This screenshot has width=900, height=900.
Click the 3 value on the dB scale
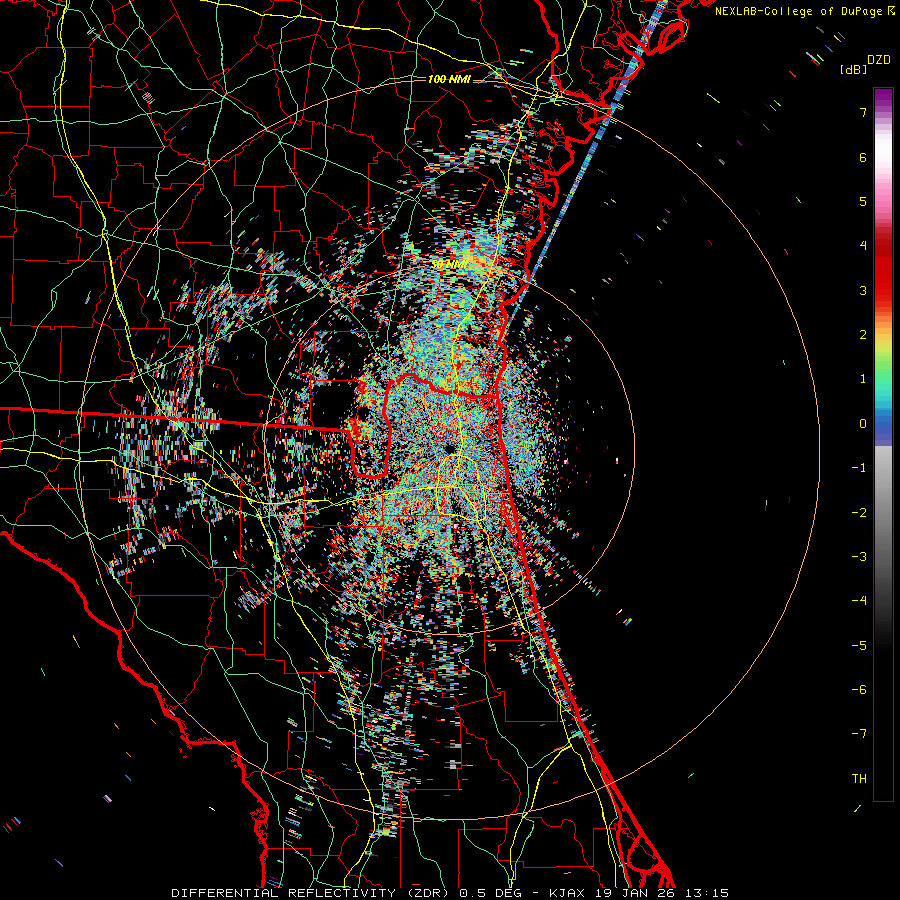[x=863, y=290]
